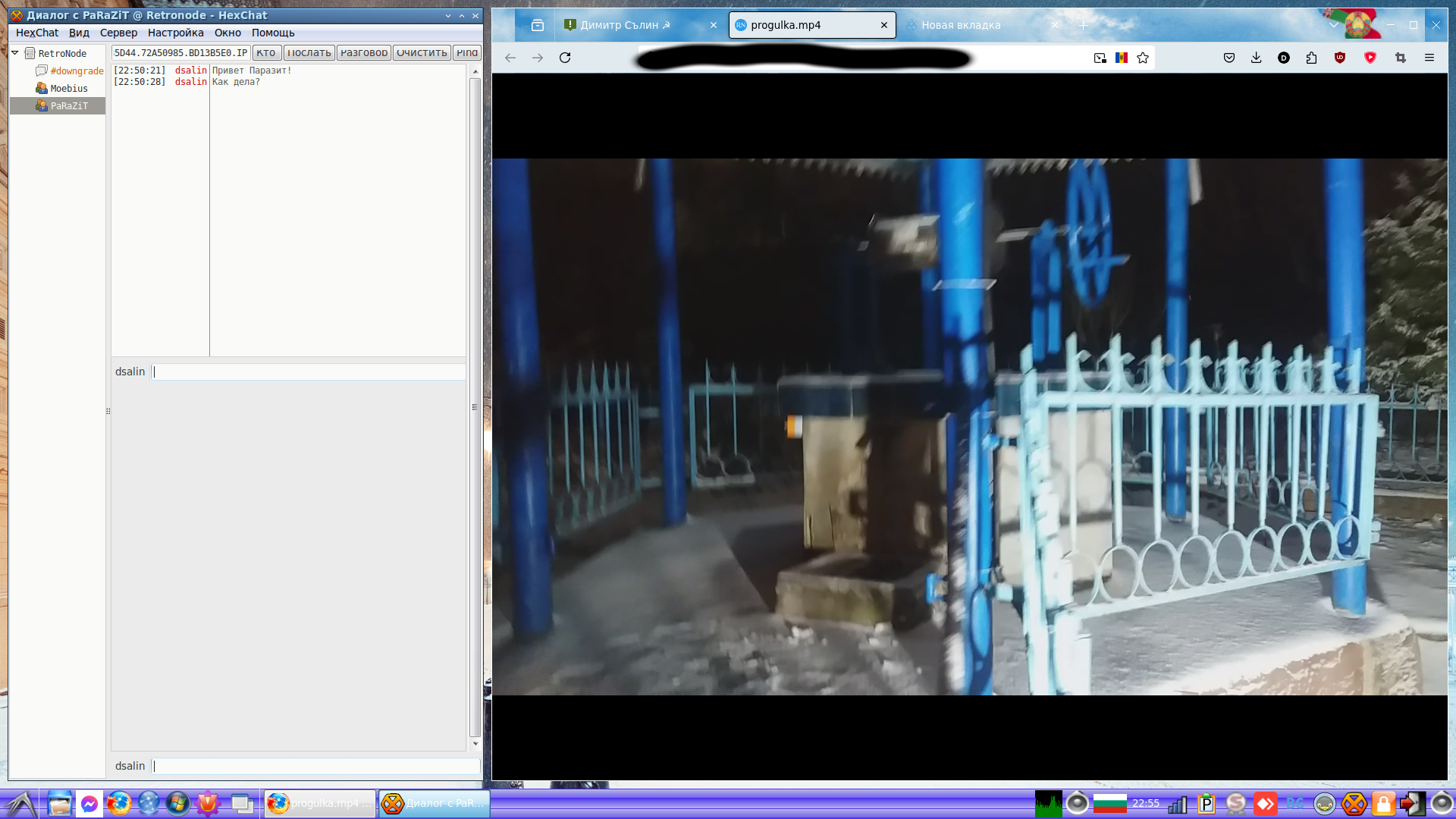Image resolution: width=1456 pixels, height=819 pixels.
Task: Expand the list all tabs arrow
Action: pos(1334,25)
